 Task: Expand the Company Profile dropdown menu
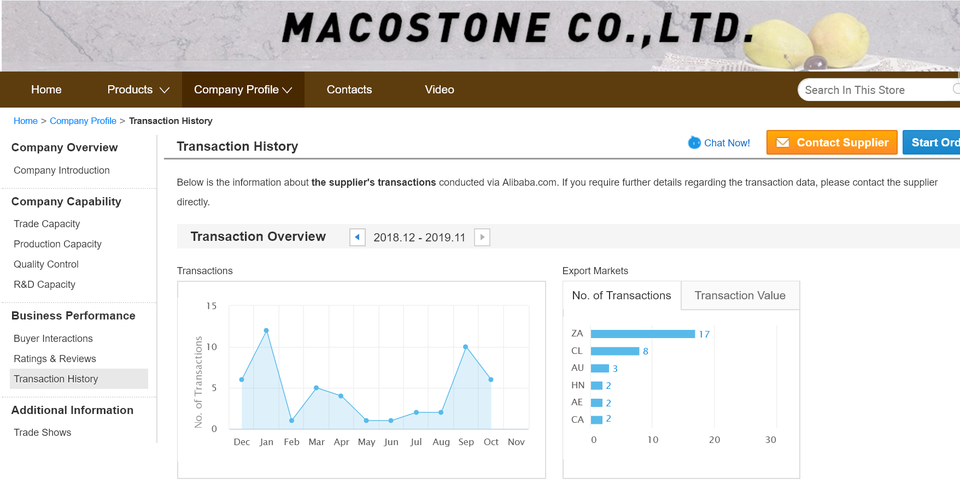[243, 90]
